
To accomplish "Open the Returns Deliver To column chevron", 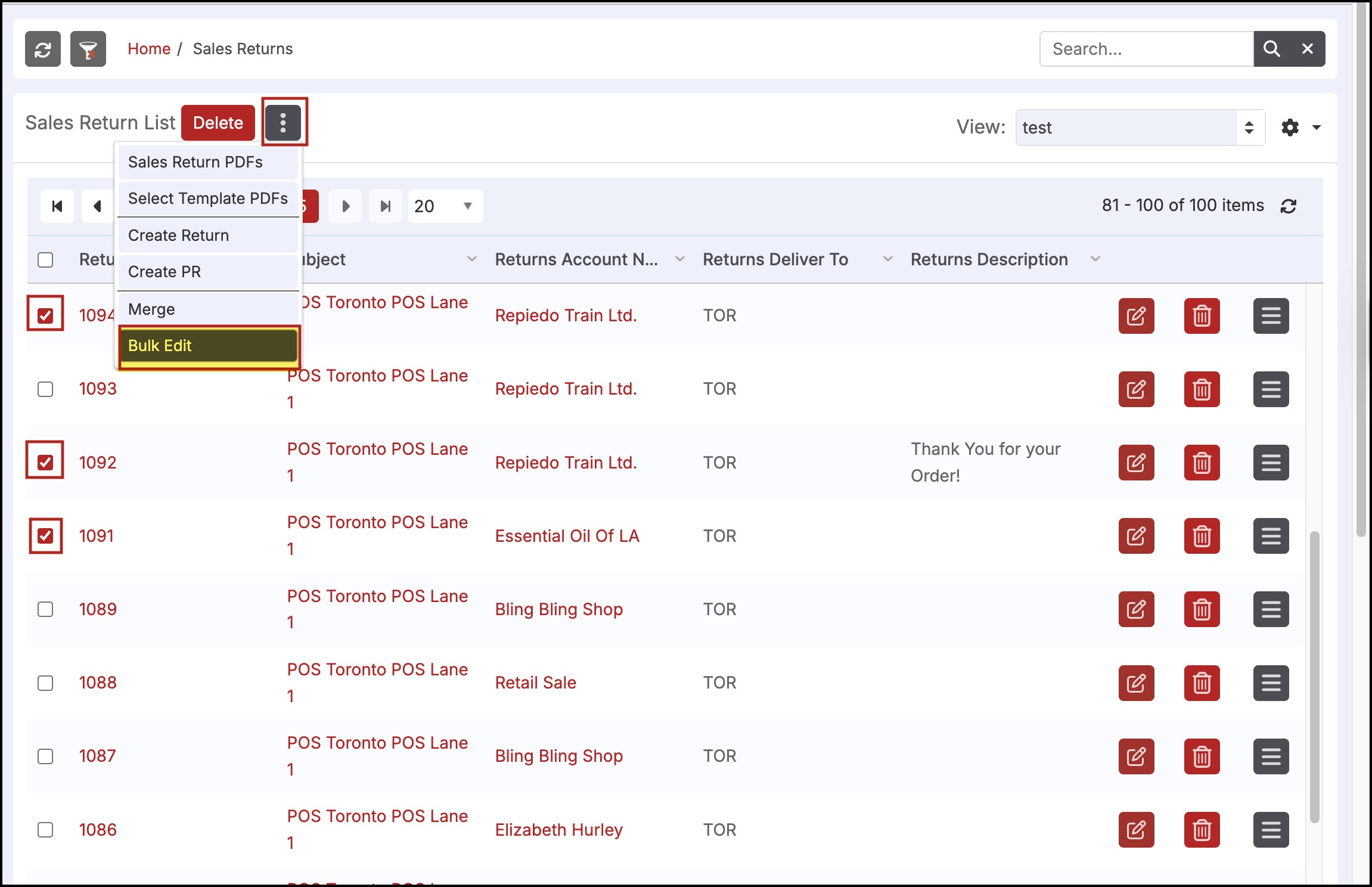I will pos(887,259).
